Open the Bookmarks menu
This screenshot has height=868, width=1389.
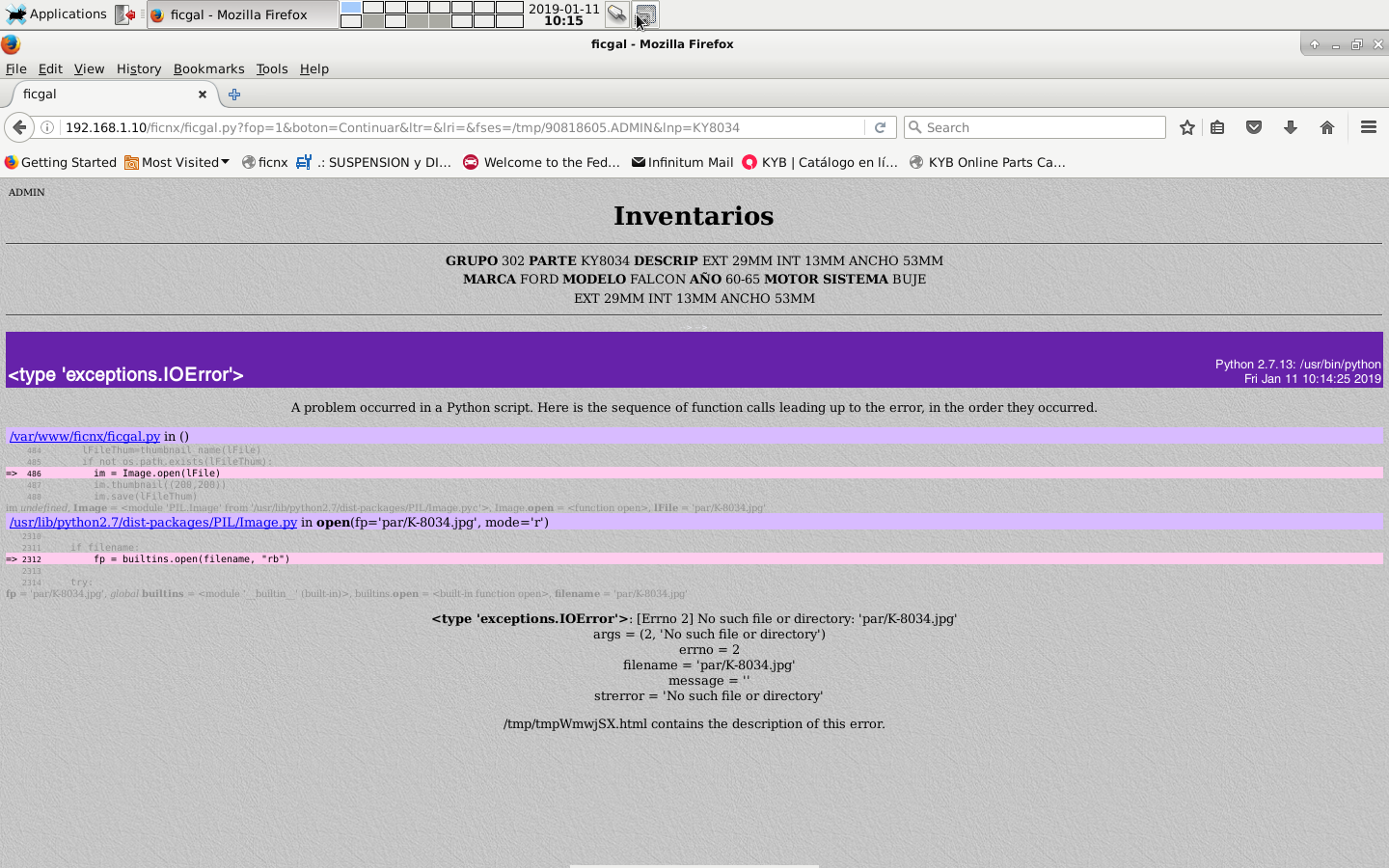[x=208, y=68]
